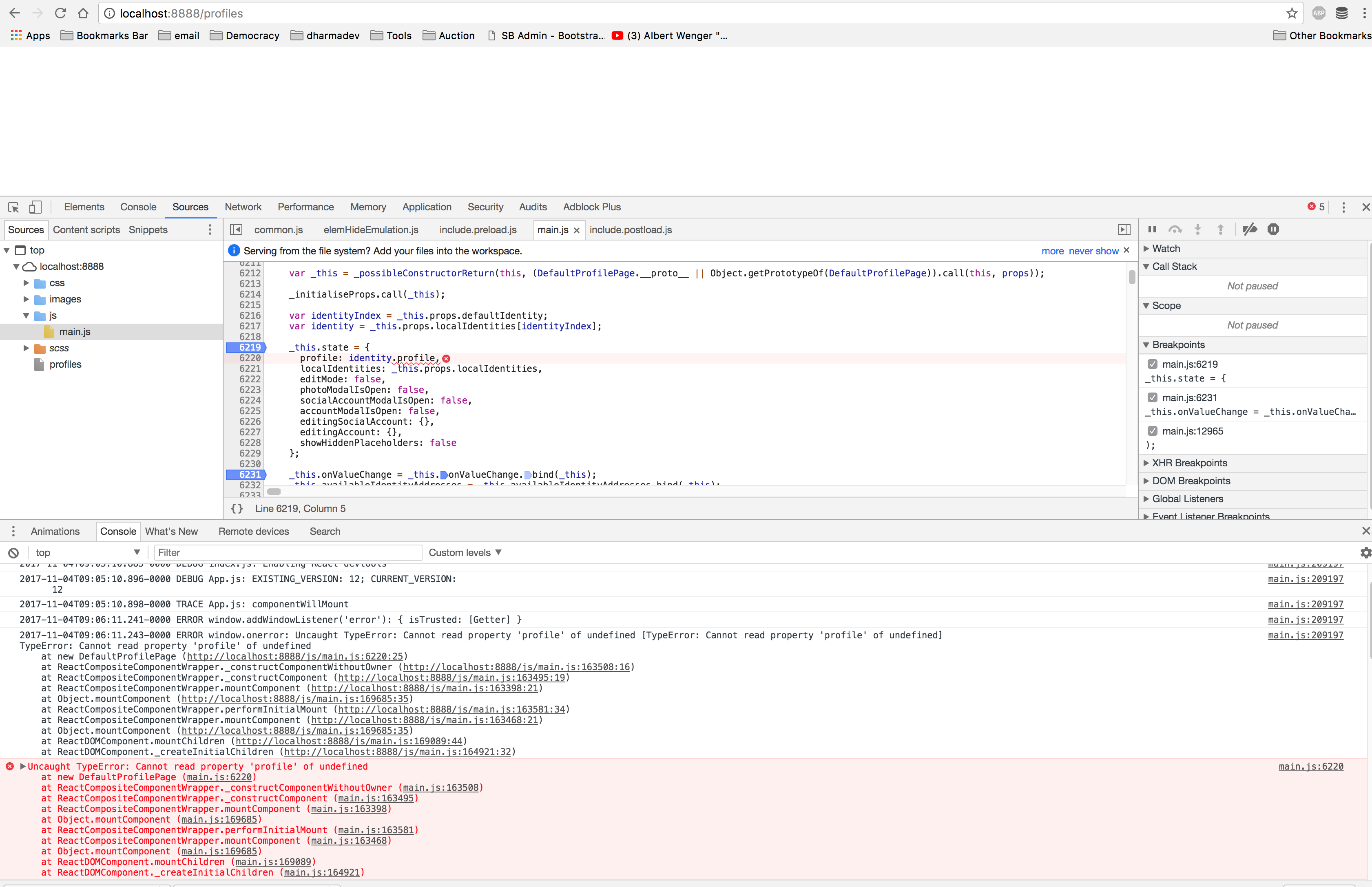The image size is (1372, 887).
Task: Toggle the main.js:12965 breakpoint checkbox
Action: (1153, 431)
